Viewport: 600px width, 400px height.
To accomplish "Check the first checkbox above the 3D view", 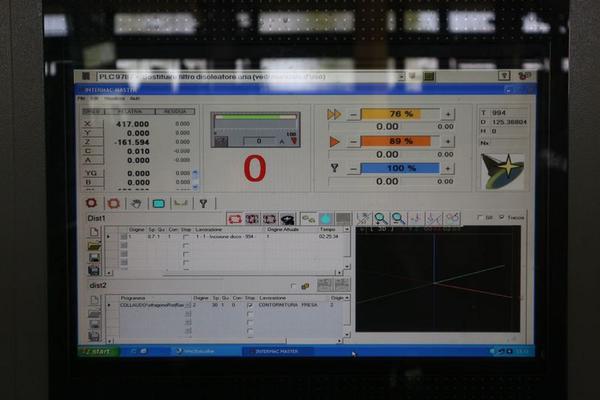I will click(480, 217).
